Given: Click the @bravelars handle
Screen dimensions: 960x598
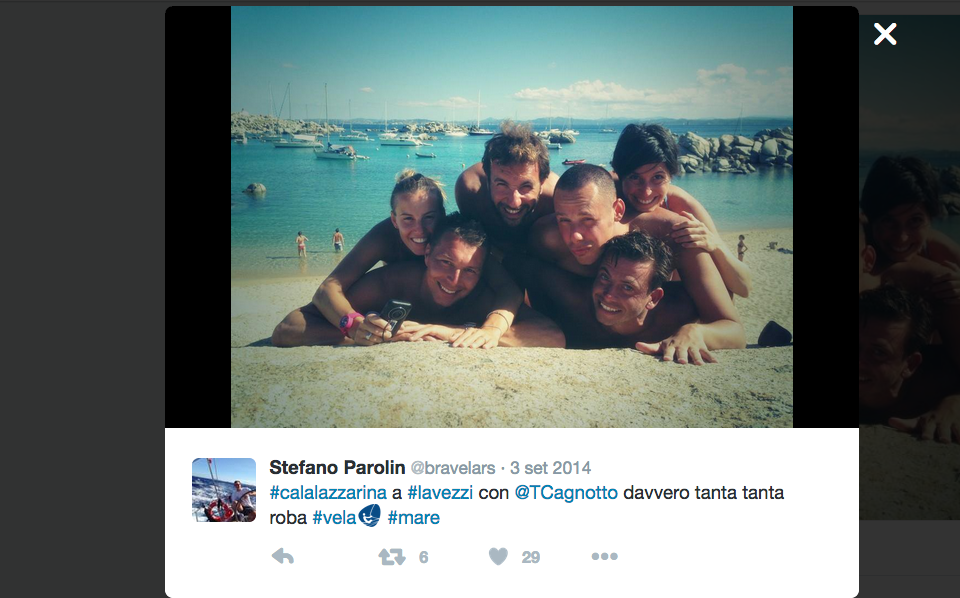Looking at the screenshot, I should (452, 468).
